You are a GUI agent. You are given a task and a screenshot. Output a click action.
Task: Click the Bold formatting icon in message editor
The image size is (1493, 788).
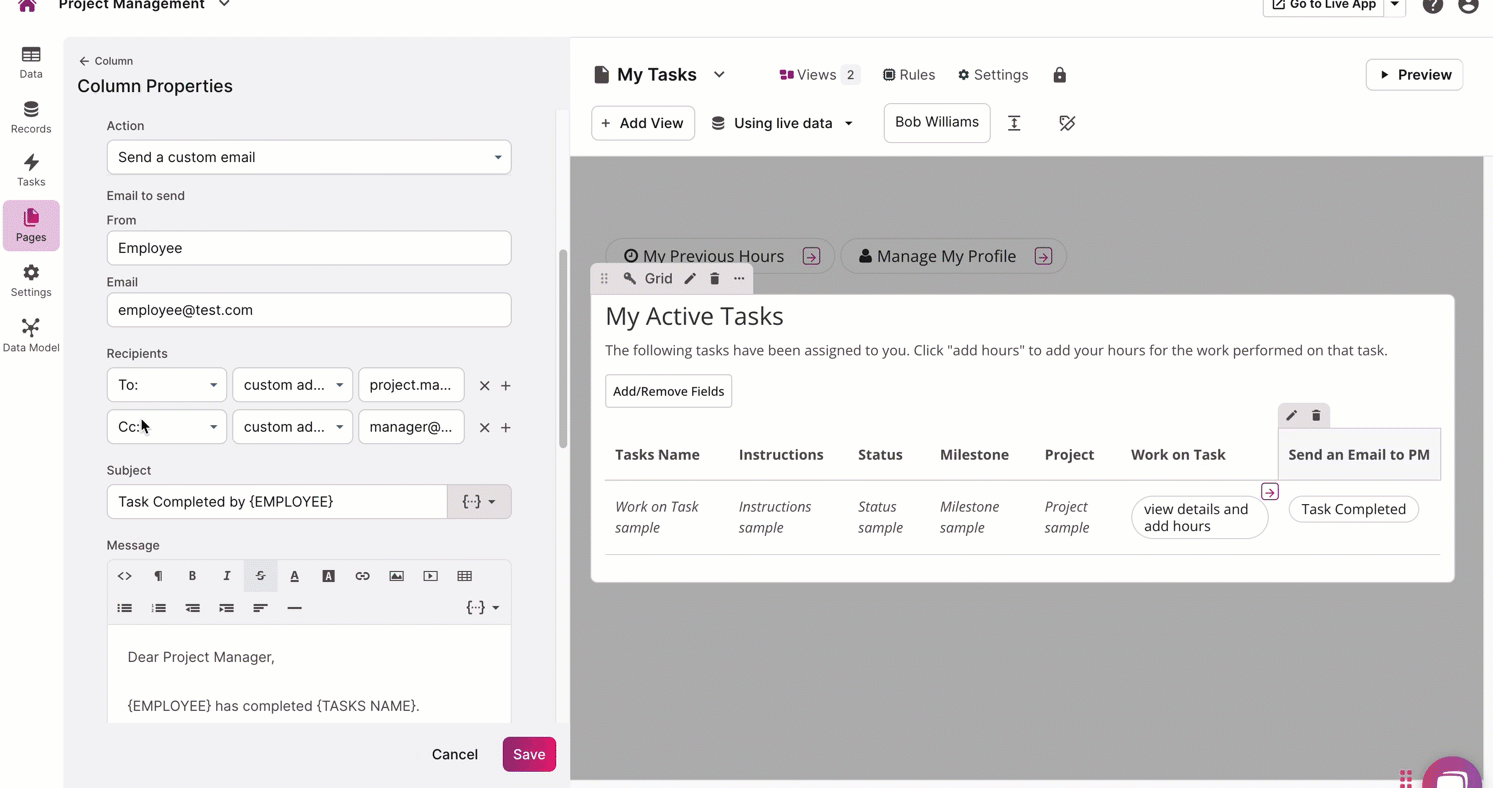coord(192,576)
